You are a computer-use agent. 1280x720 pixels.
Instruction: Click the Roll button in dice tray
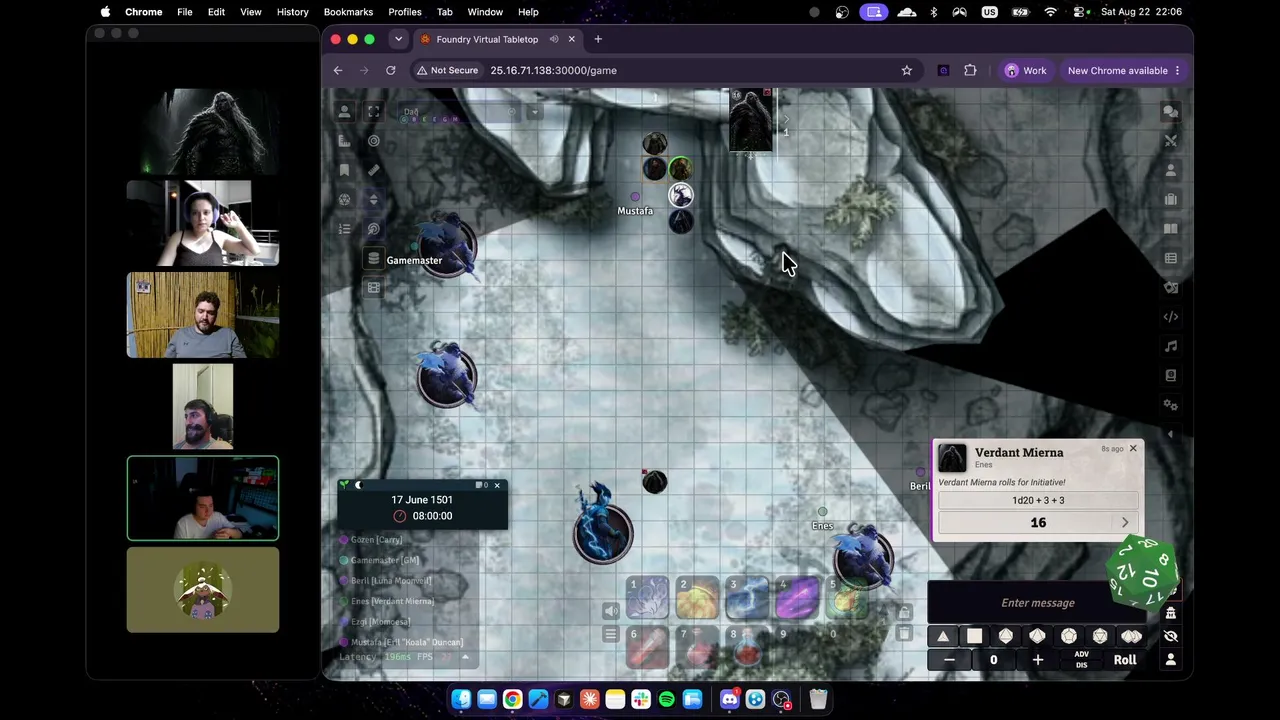coord(1125,660)
